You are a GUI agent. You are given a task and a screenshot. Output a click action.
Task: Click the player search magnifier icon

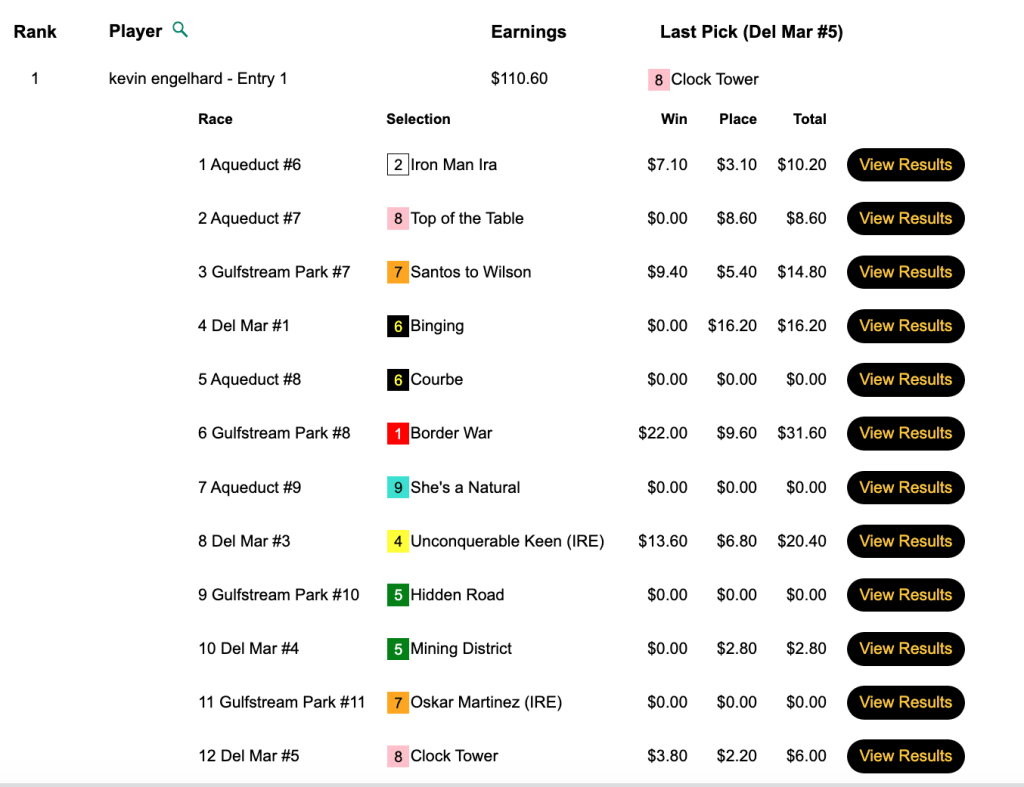[x=180, y=30]
